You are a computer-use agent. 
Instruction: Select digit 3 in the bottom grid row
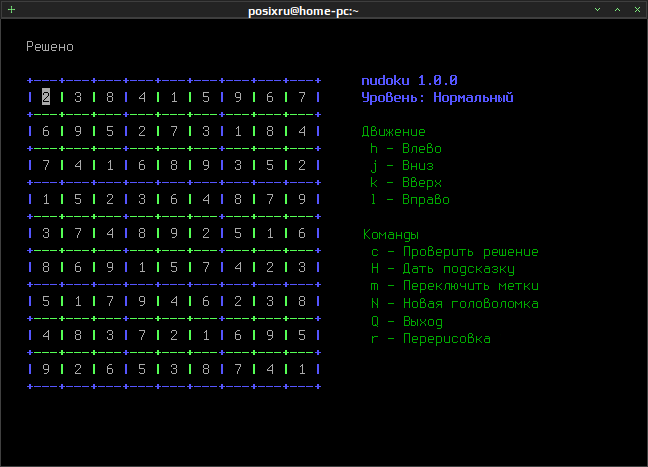174,369
